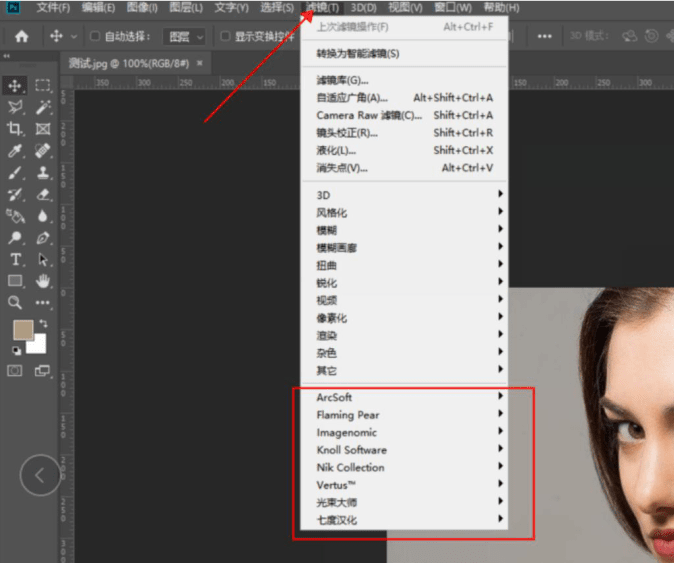Select the Eraser tool
This screenshot has height=563, width=674.
point(43,194)
